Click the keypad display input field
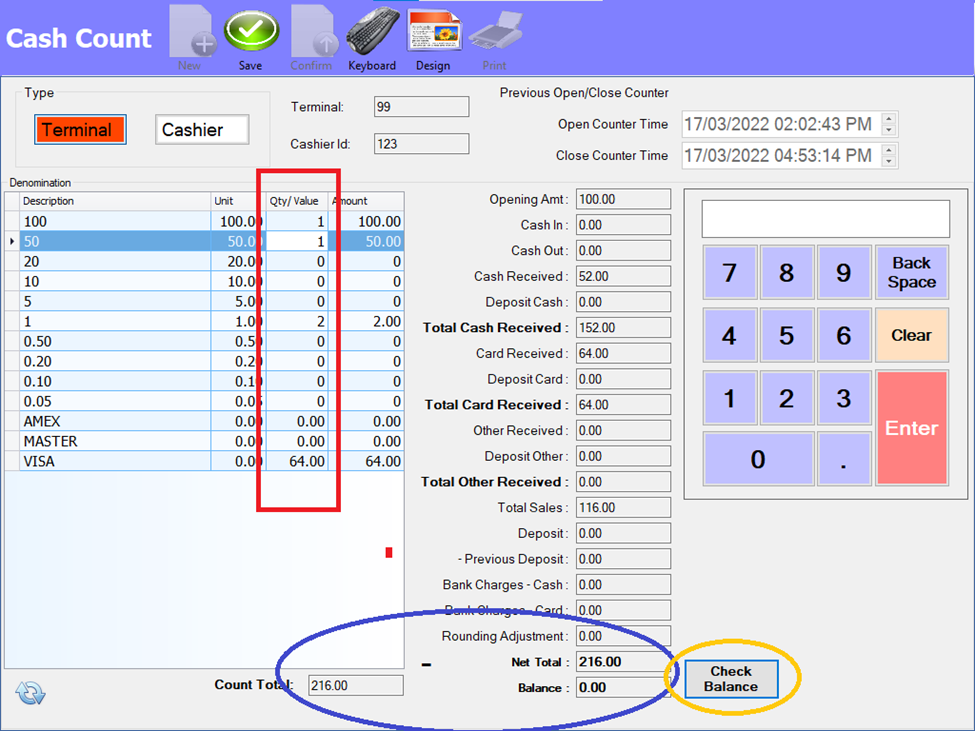The width and height of the screenshot is (975, 731). click(825, 219)
